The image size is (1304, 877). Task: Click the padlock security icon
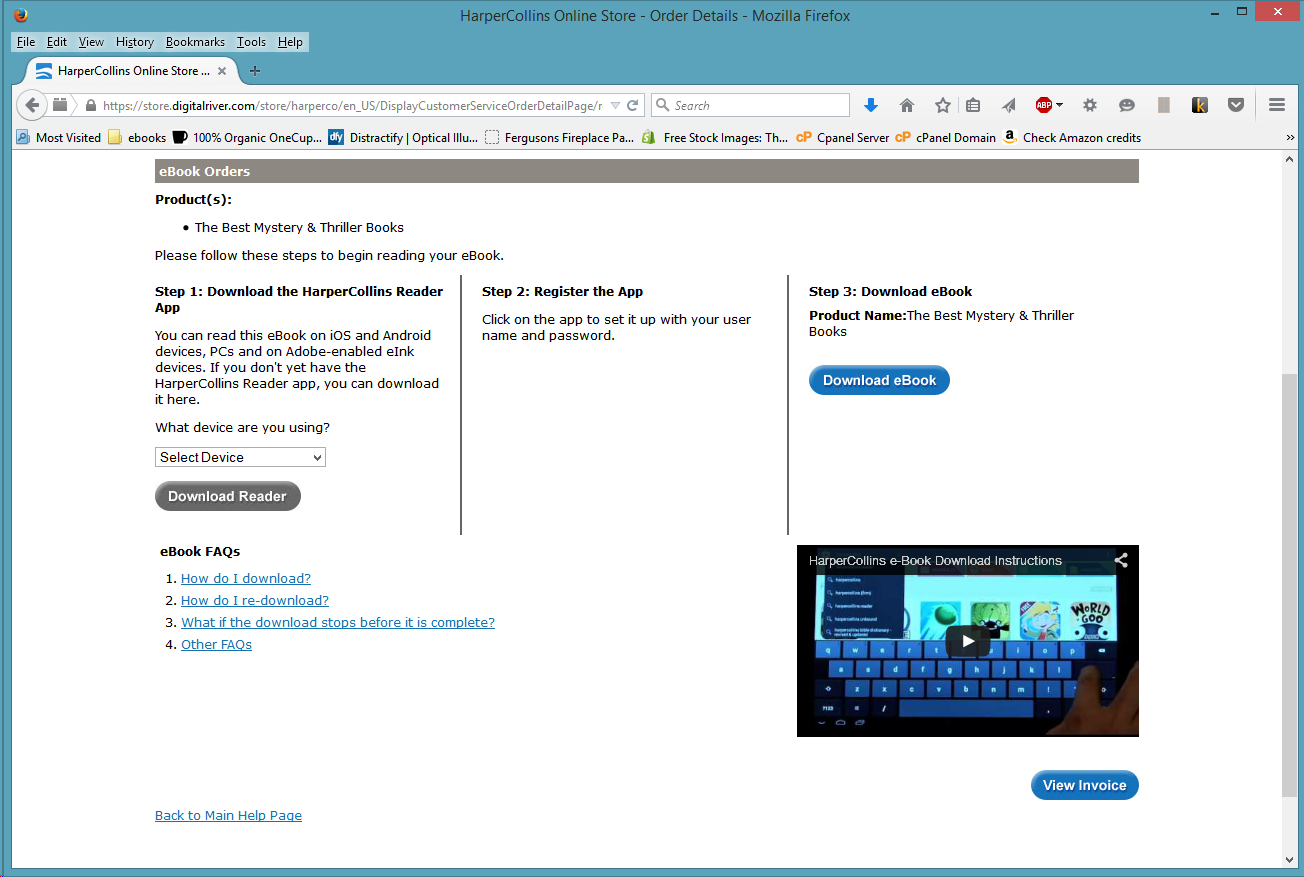point(90,105)
